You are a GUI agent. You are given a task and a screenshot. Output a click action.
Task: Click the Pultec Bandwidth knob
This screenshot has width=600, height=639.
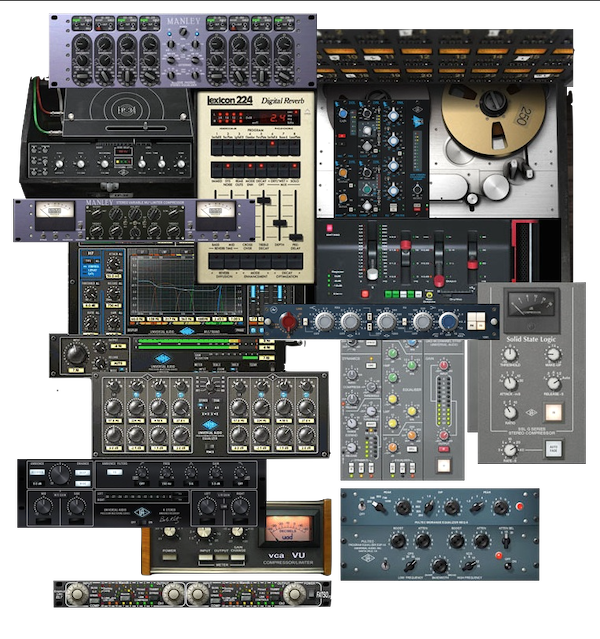(x=439, y=566)
